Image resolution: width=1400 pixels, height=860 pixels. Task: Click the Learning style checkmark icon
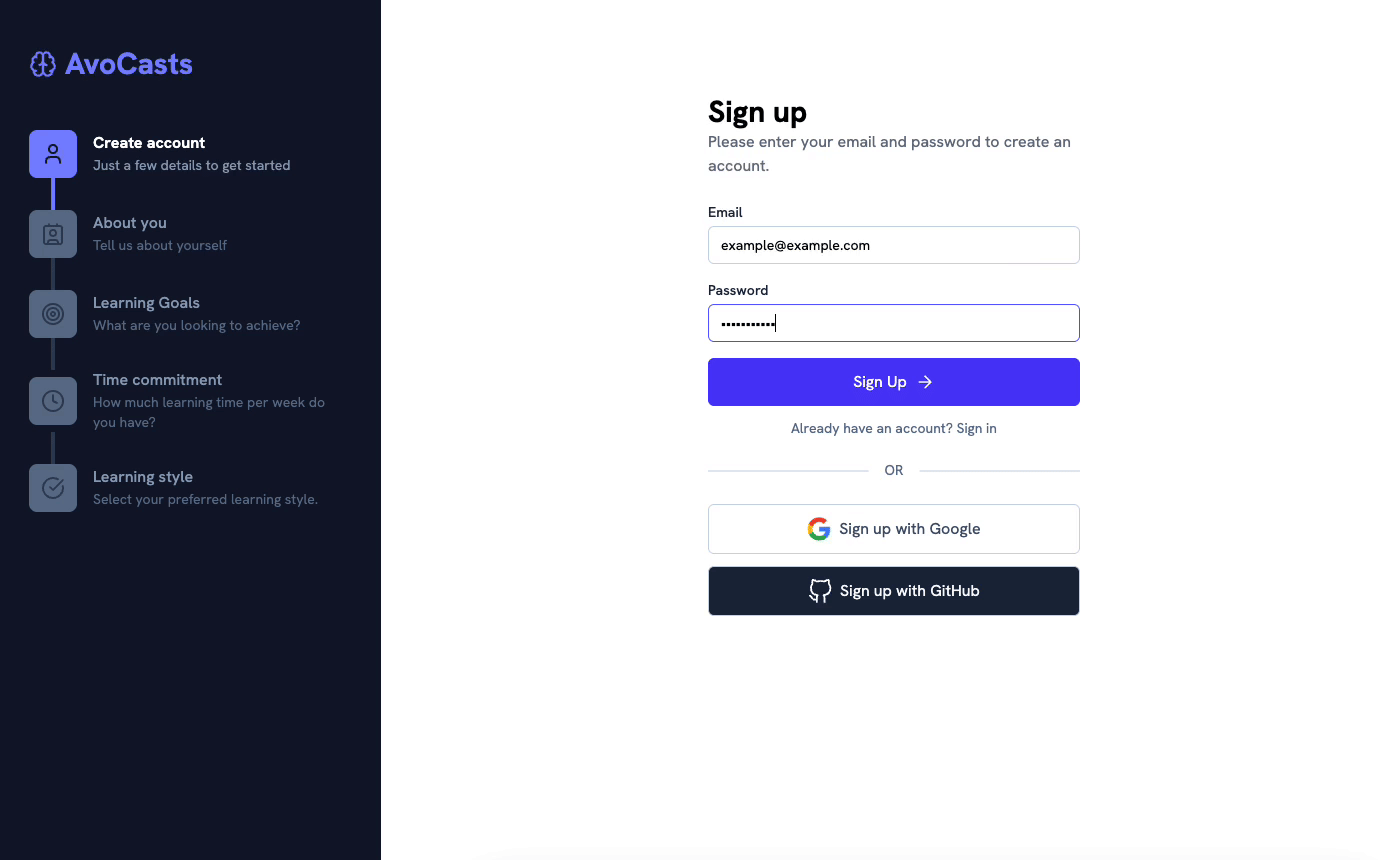[x=53, y=488]
